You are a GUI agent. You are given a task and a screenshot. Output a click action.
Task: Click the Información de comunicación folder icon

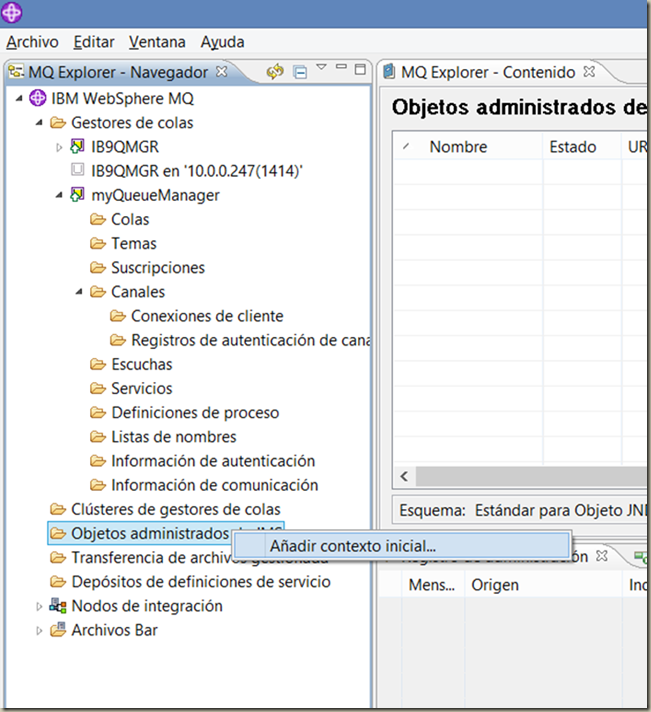click(x=98, y=485)
